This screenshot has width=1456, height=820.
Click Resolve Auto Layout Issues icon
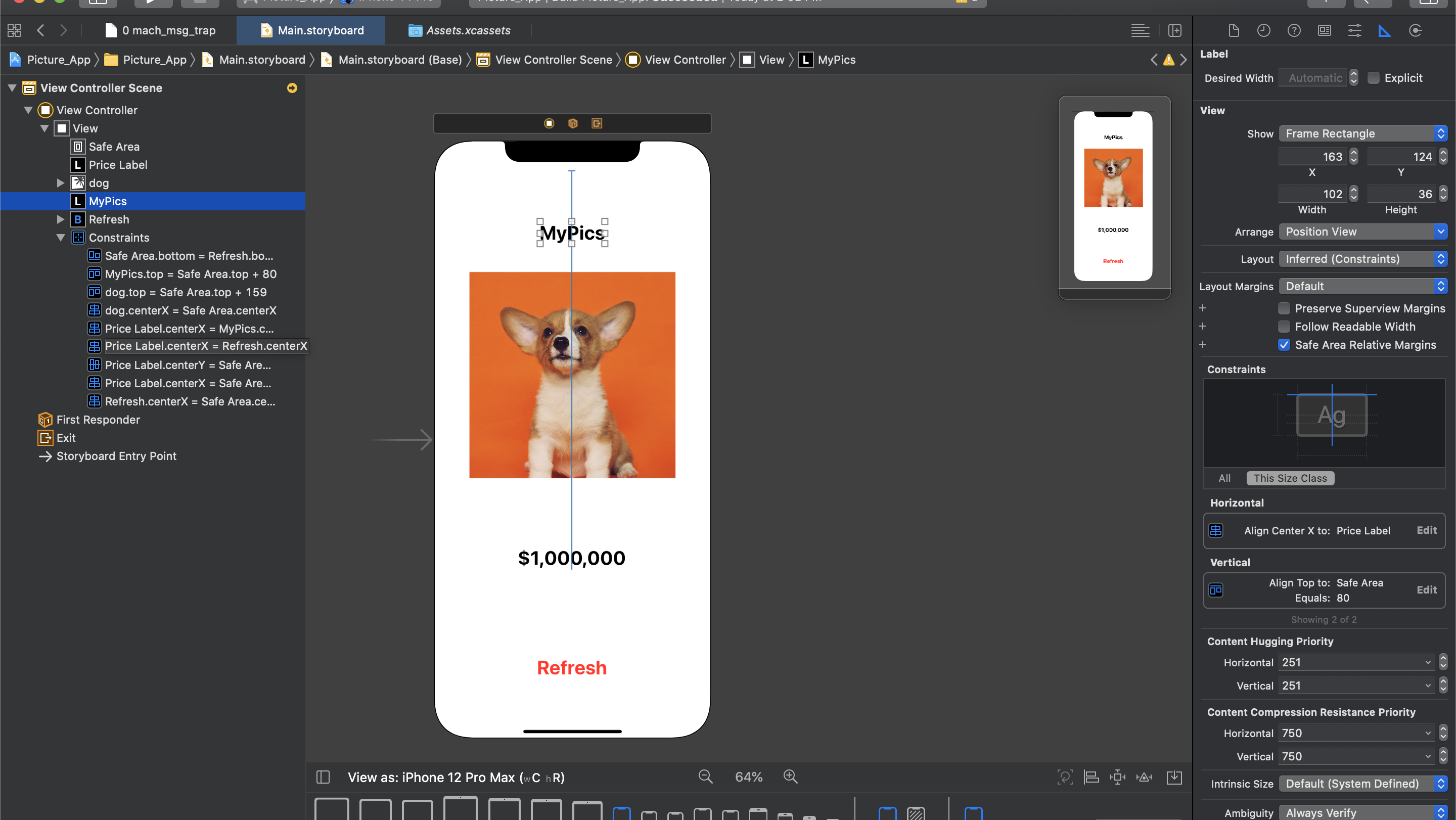pos(1144,777)
